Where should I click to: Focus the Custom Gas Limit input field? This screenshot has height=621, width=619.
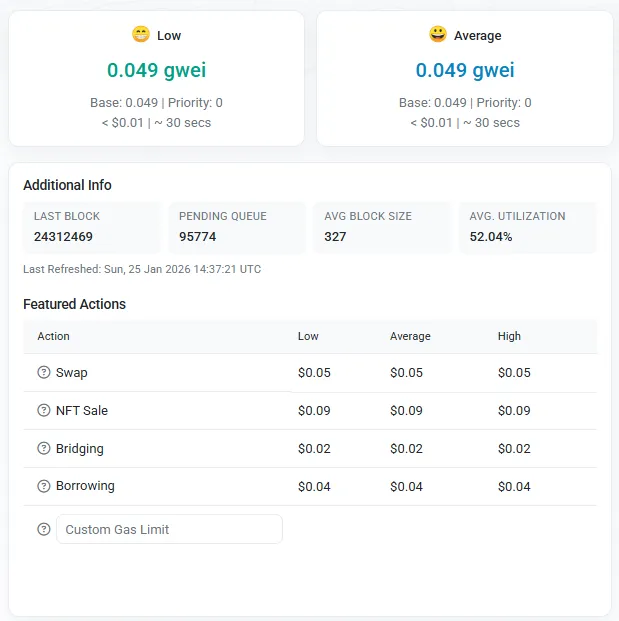coord(169,529)
